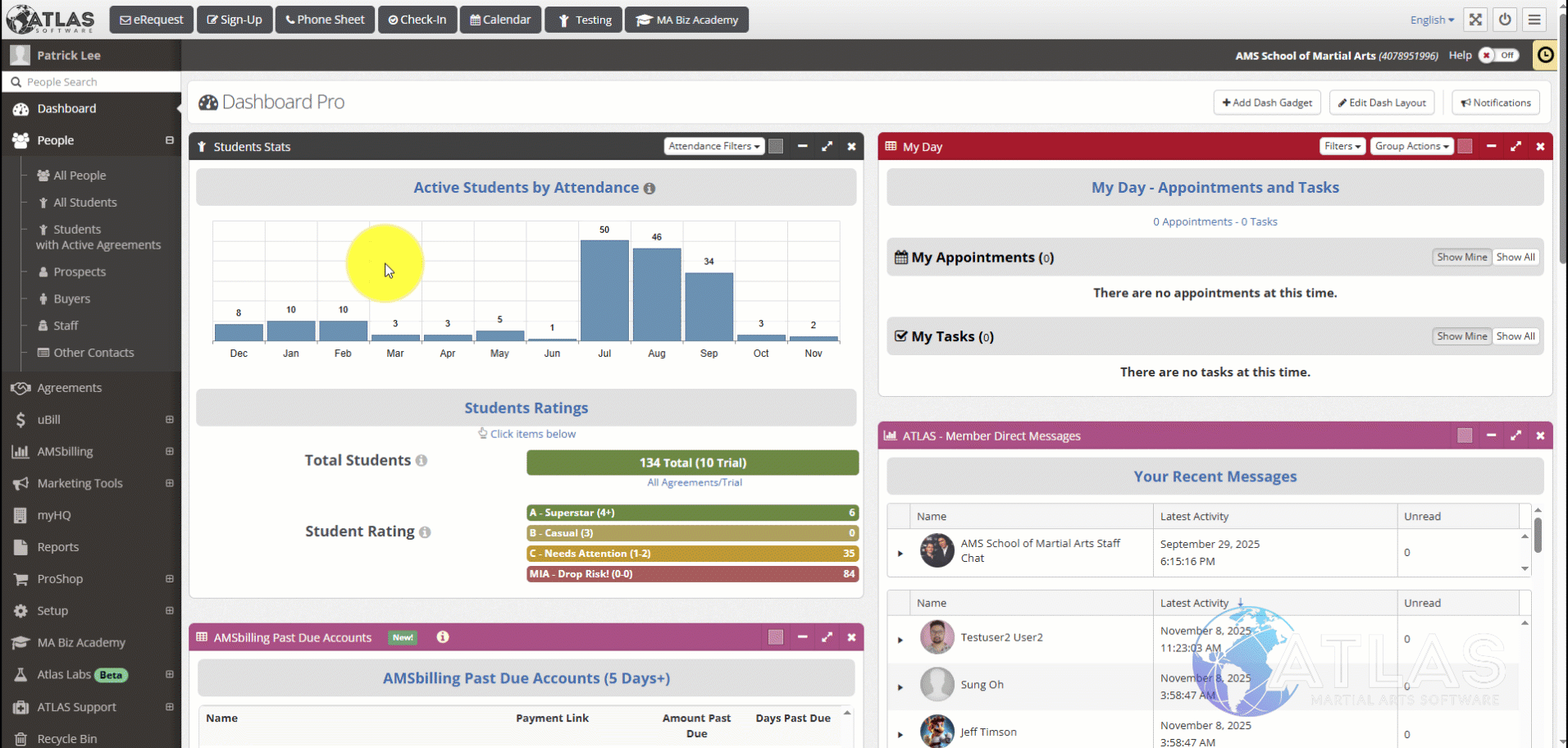Open the Reports sidebar menu item
The width and height of the screenshot is (1568, 748).
57,547
